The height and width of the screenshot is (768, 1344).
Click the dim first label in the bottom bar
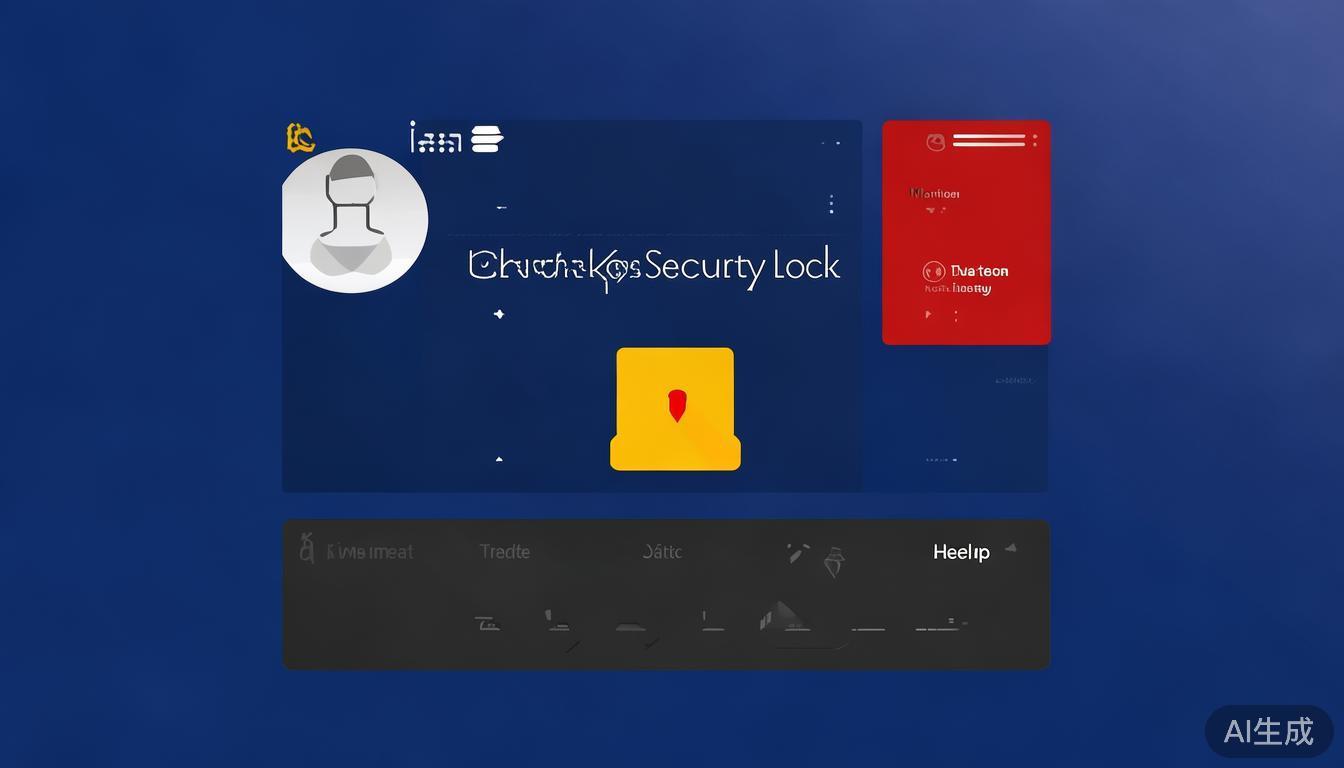click(369, 551)
